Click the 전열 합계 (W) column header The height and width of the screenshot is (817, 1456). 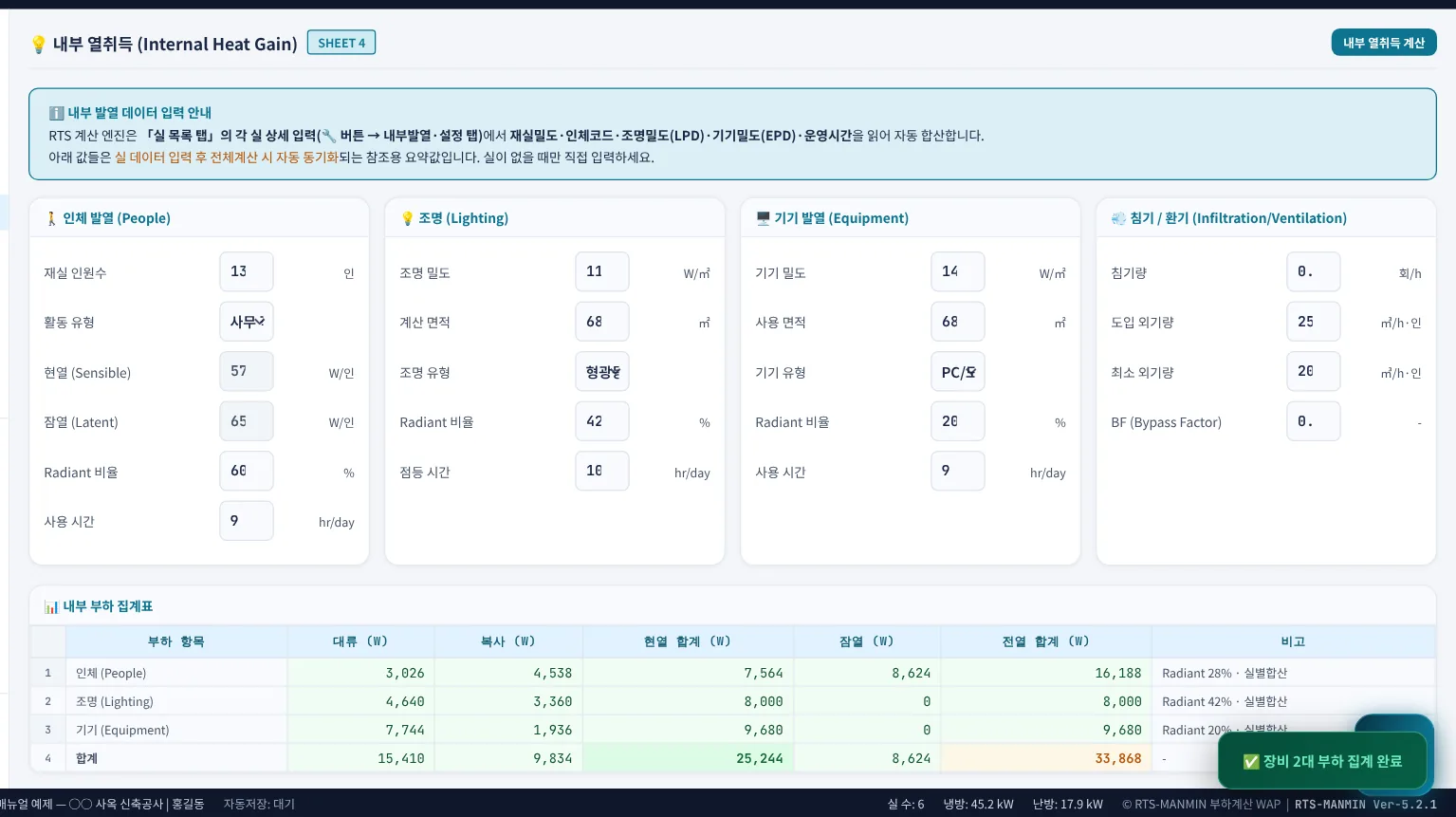pos(1045,641)
